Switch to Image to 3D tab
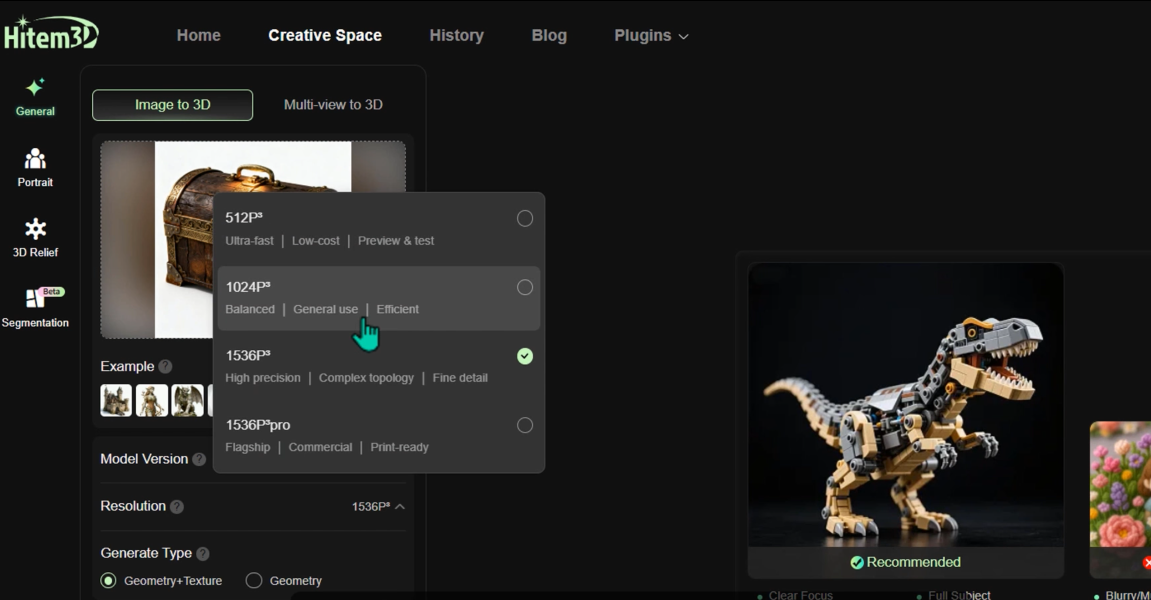The width and height of the screenshot is (1151, 600). click(x=173, y=105)
